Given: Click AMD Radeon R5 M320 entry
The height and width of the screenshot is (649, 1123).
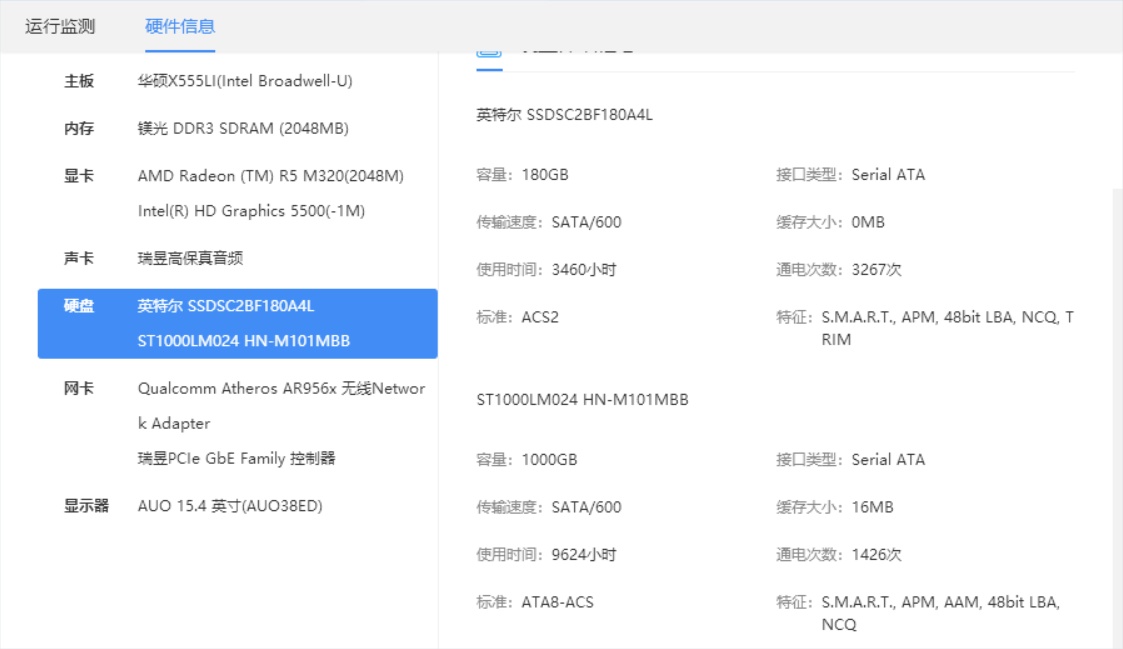Looking at the screenshot, I should tap(270, 176).
